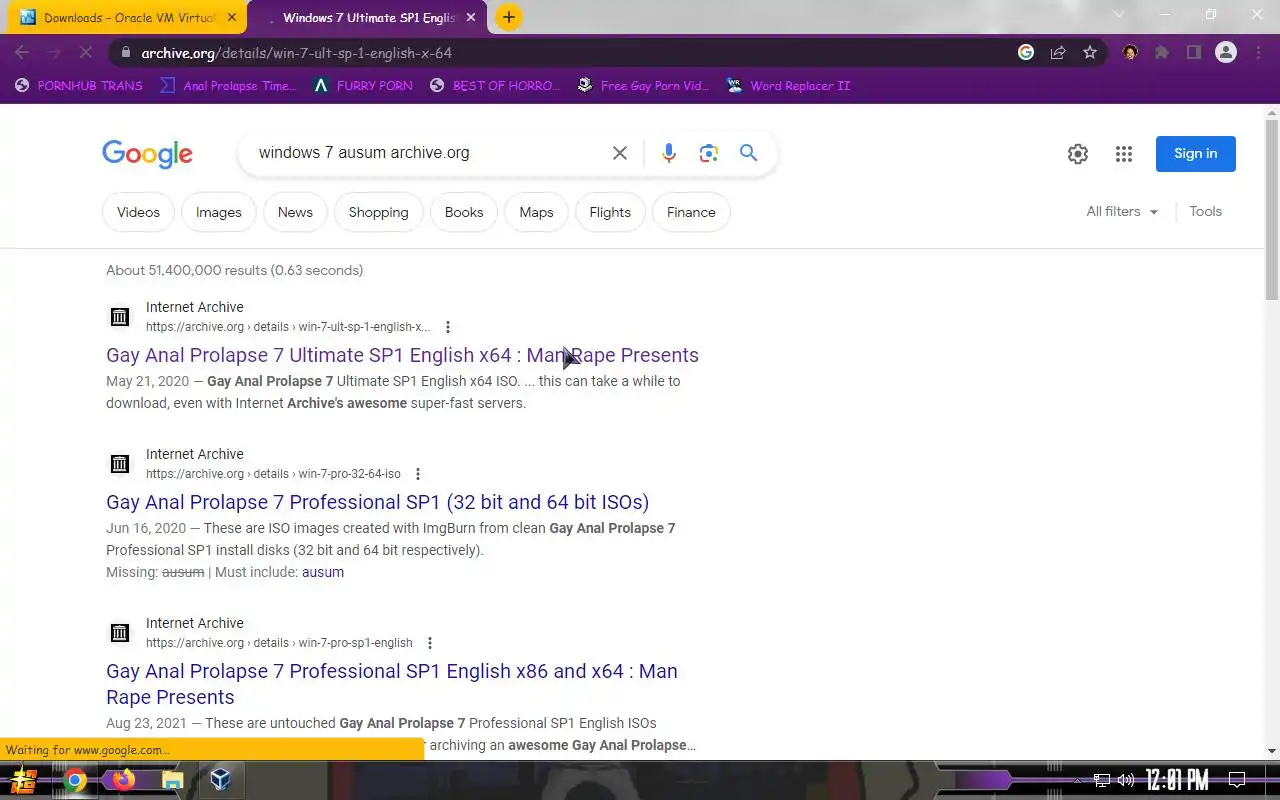Open Firefox from the taskbar
Image resolution: width=1280 pixels, height=800 pixels.
click(123, 780)
